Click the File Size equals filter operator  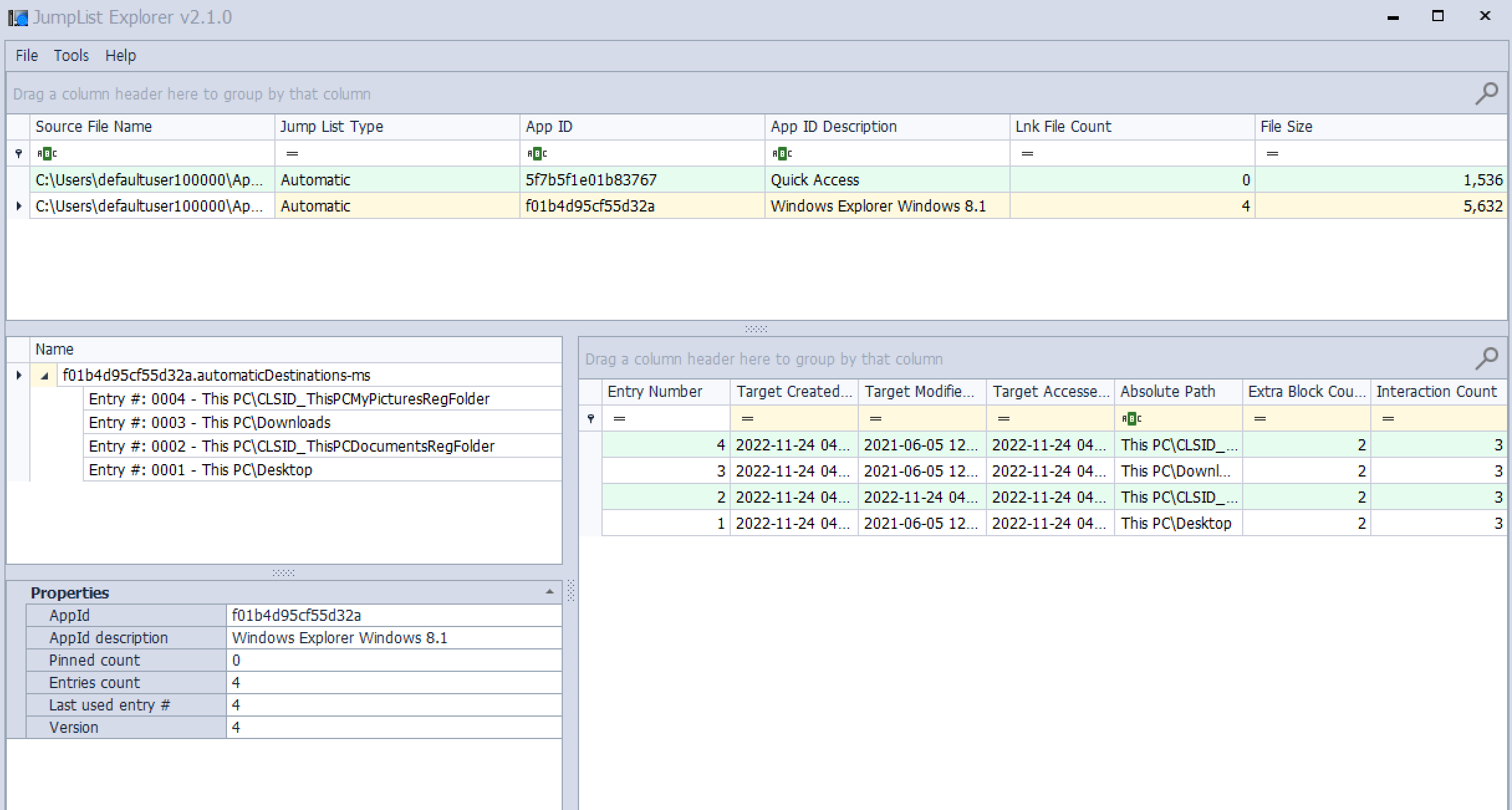(1273, 153)
